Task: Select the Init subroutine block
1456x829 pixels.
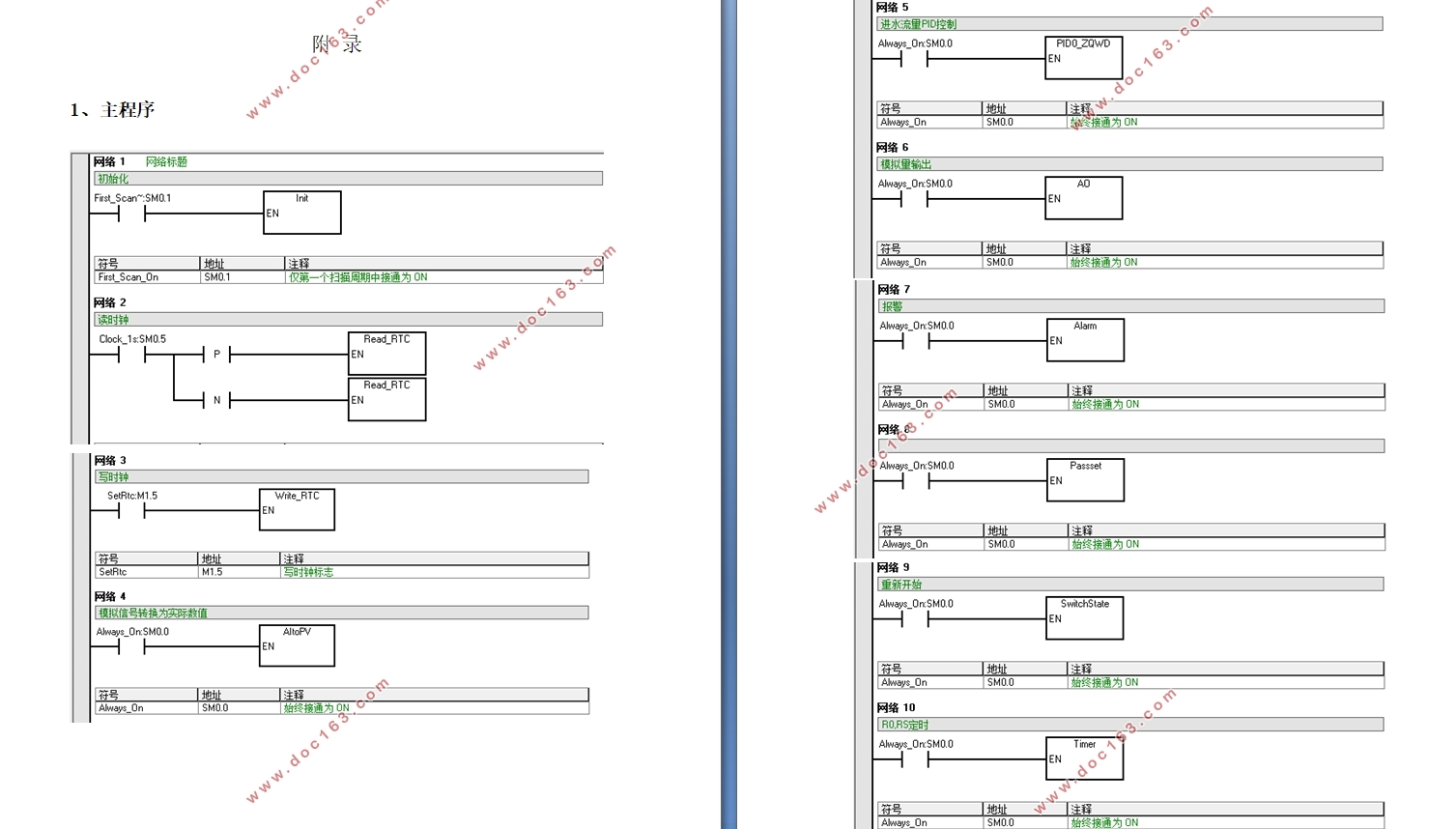Action: (x=302, y=213)
